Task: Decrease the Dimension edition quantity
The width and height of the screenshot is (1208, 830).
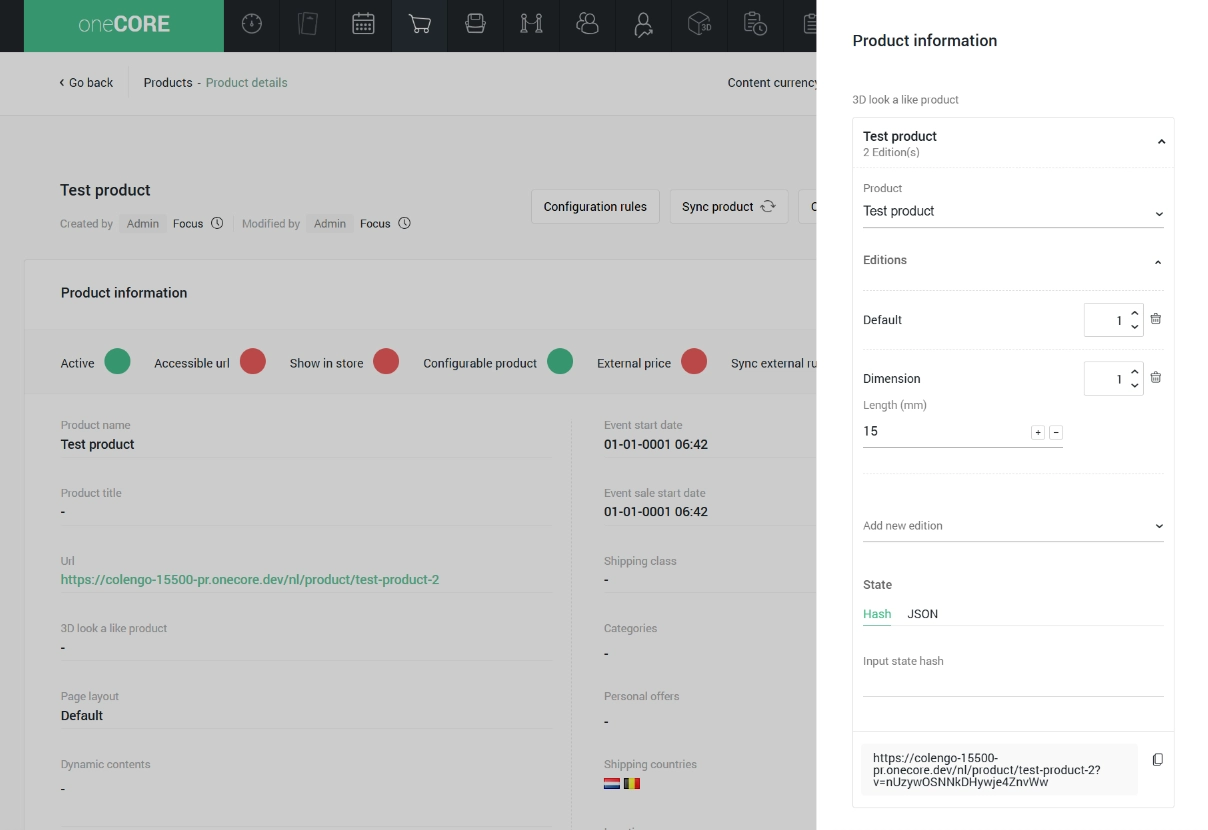Action: [x=1135, y=386]
